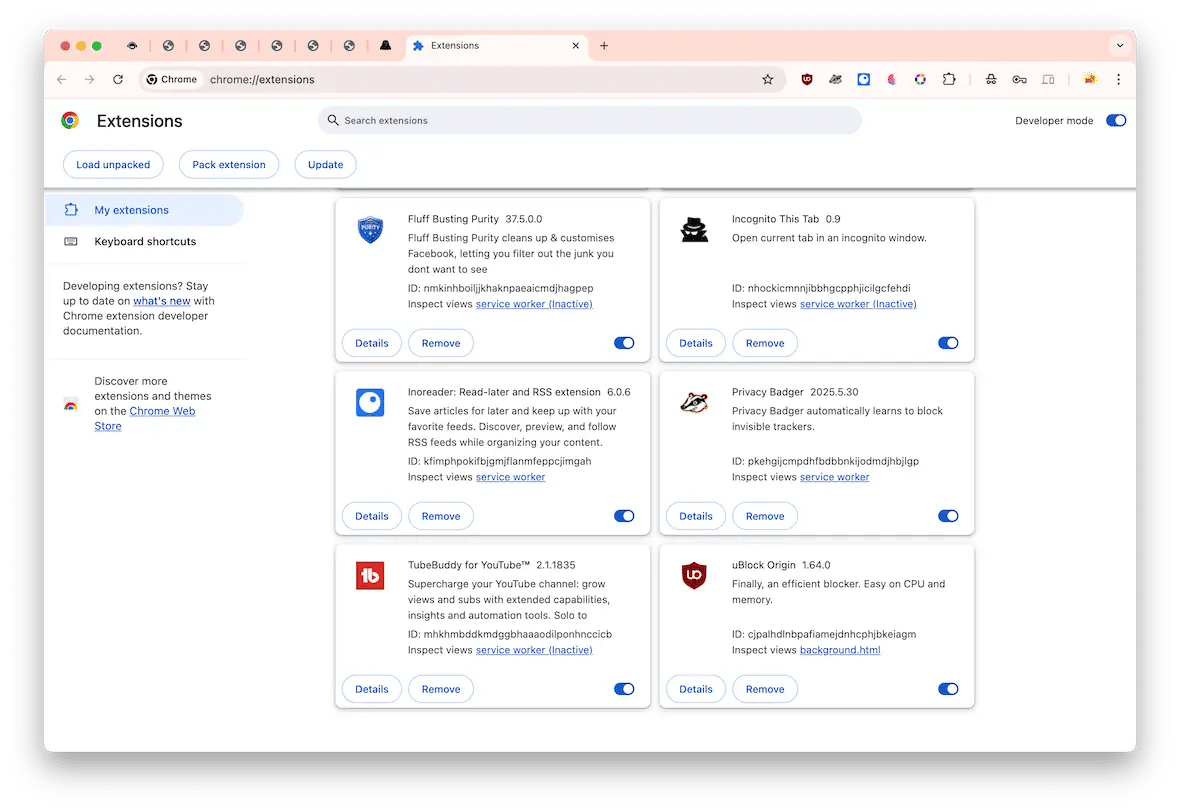The image size is (1180, 810).
Task: Click the Incognito This Tab toolbar icon
Action: [x=991, y=79]
